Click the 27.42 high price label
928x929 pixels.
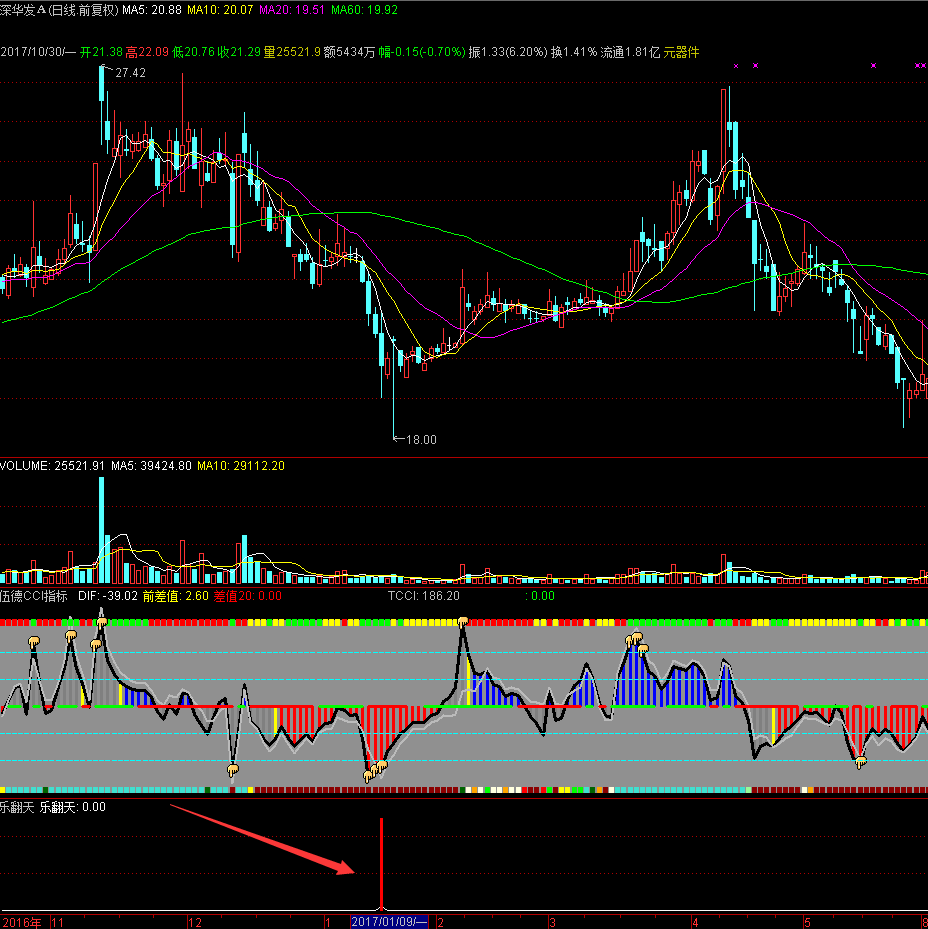pos(130,73)
